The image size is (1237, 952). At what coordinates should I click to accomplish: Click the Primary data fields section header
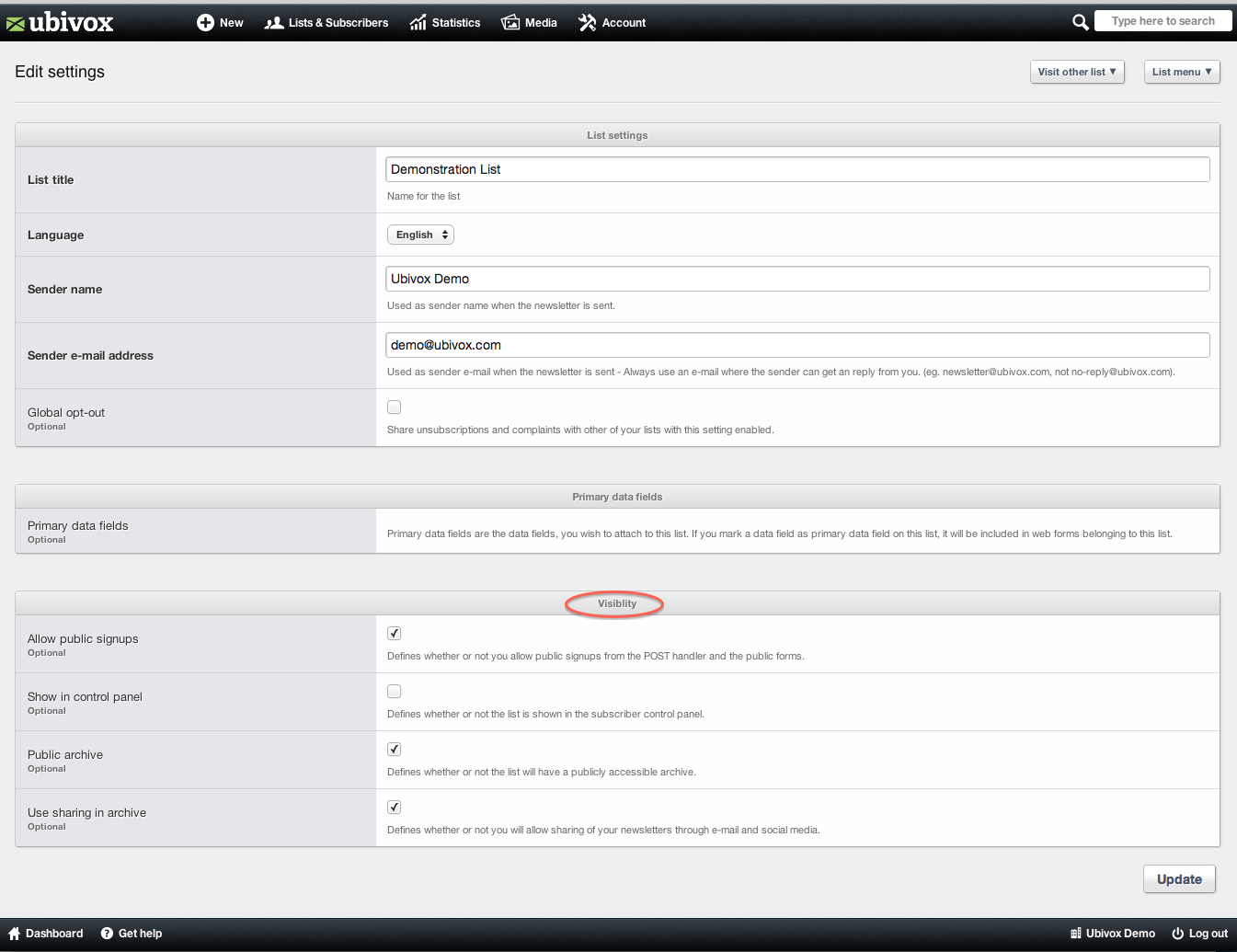(617, 497)
